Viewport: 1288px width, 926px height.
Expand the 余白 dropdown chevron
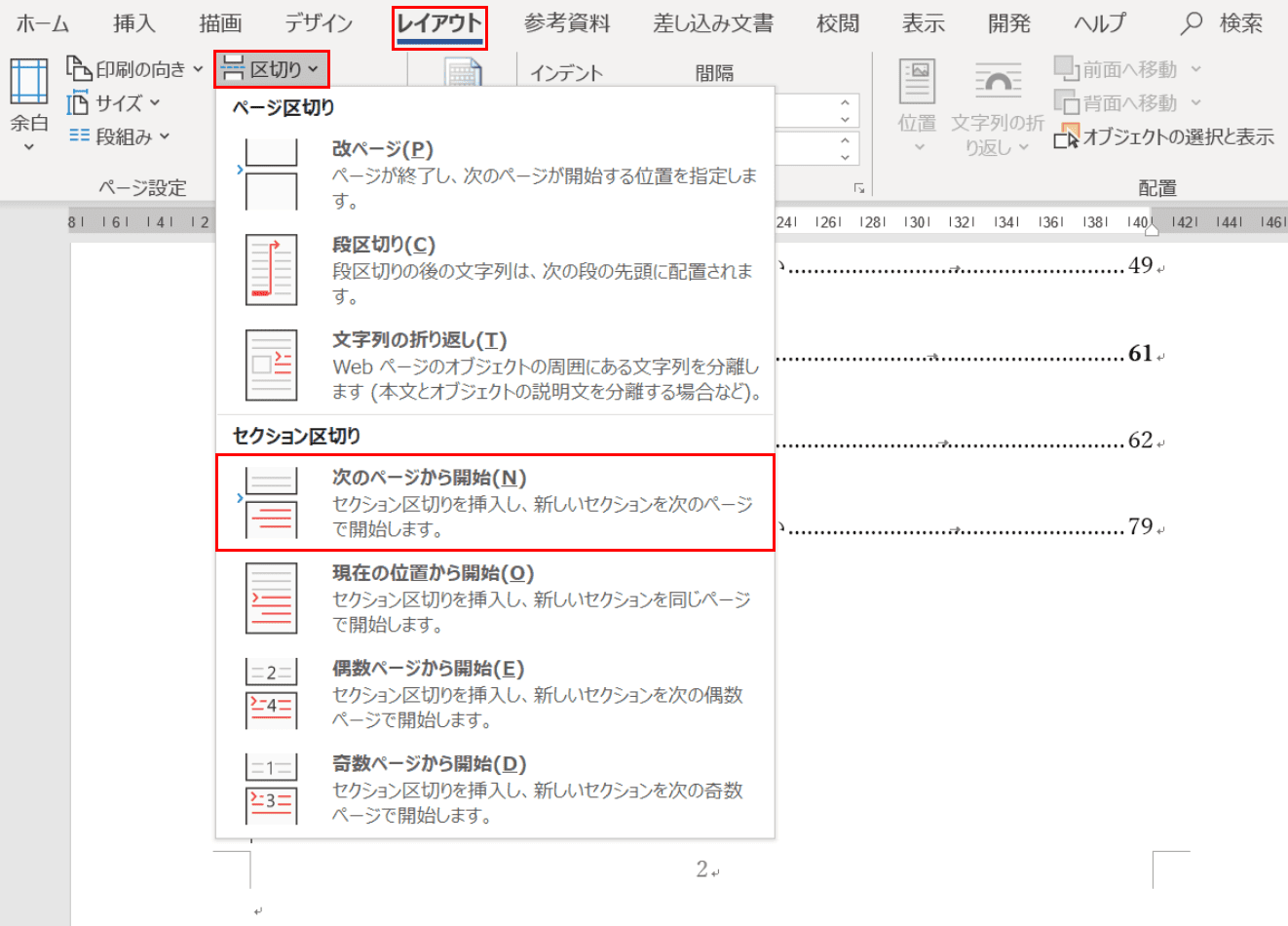click(28, 147)
